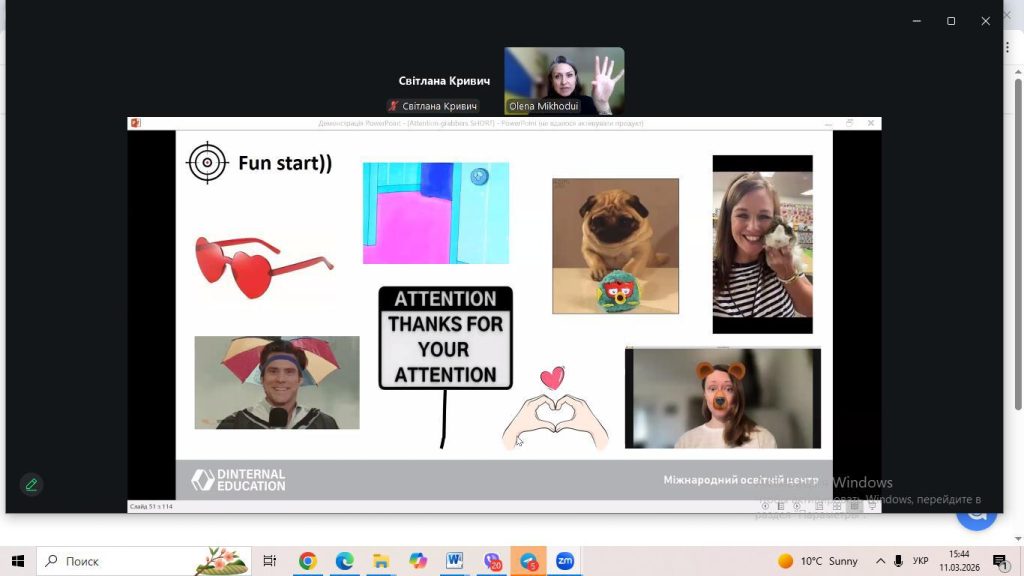The image size is (1024, 576).
Task: Open Zoom from the taskbar
Action: [x=565, y=561]
